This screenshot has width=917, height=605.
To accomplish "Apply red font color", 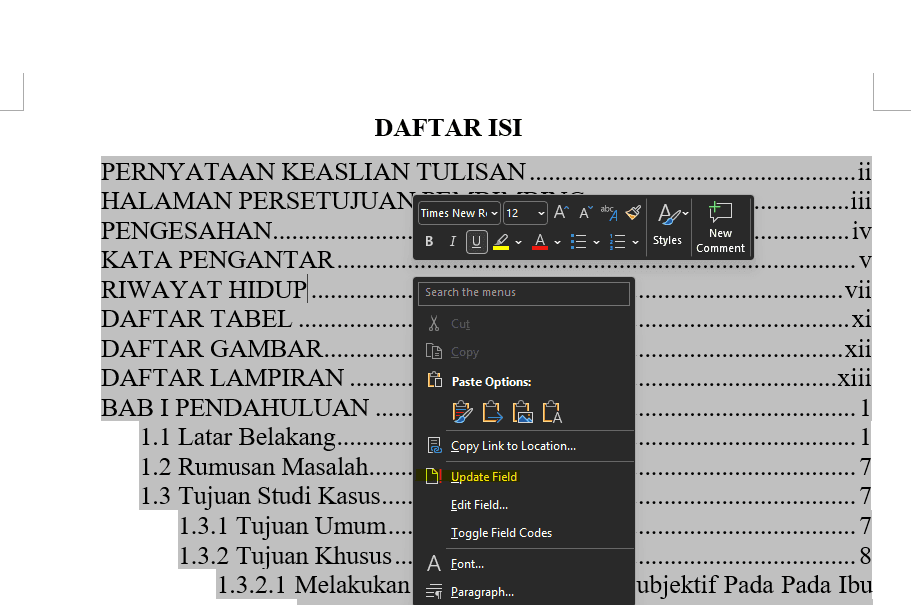I will 540,241.
